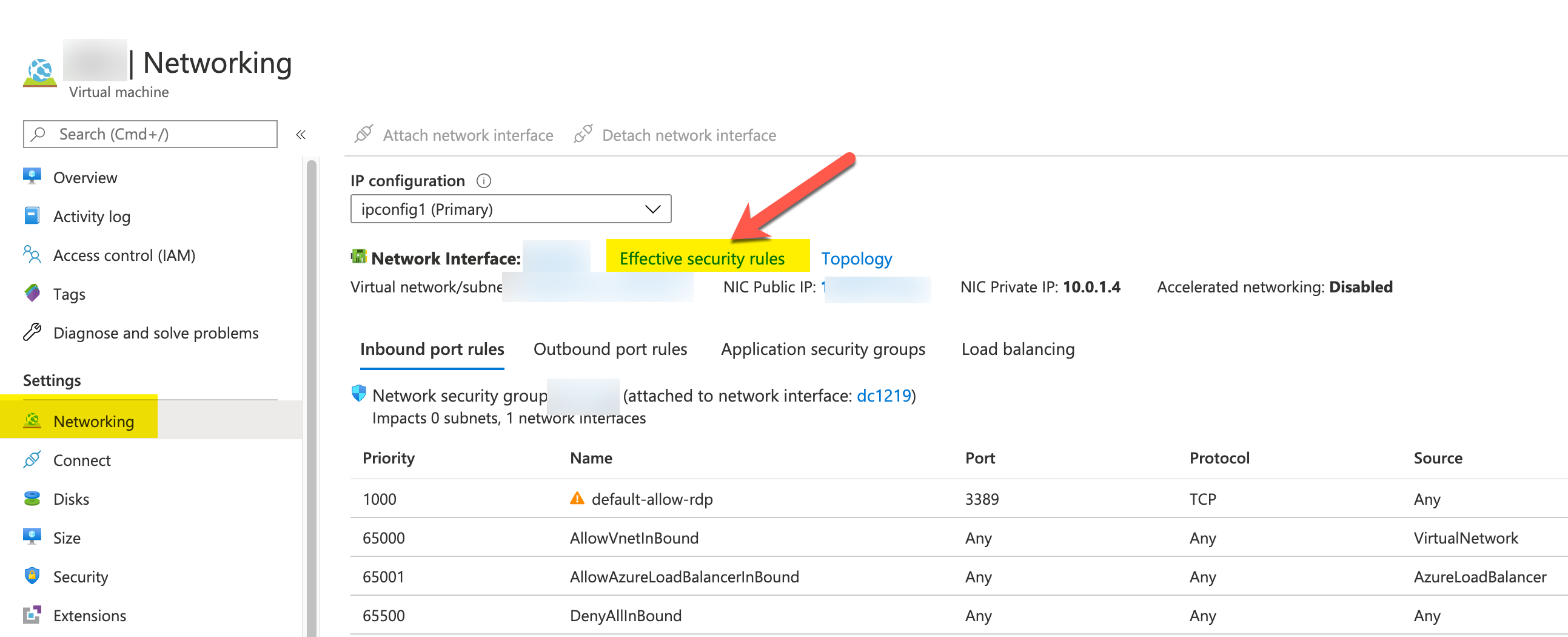The height and width of the screenshot is (637, 1568).
Task: Click the Tags icon
Action: coord(32,294)
